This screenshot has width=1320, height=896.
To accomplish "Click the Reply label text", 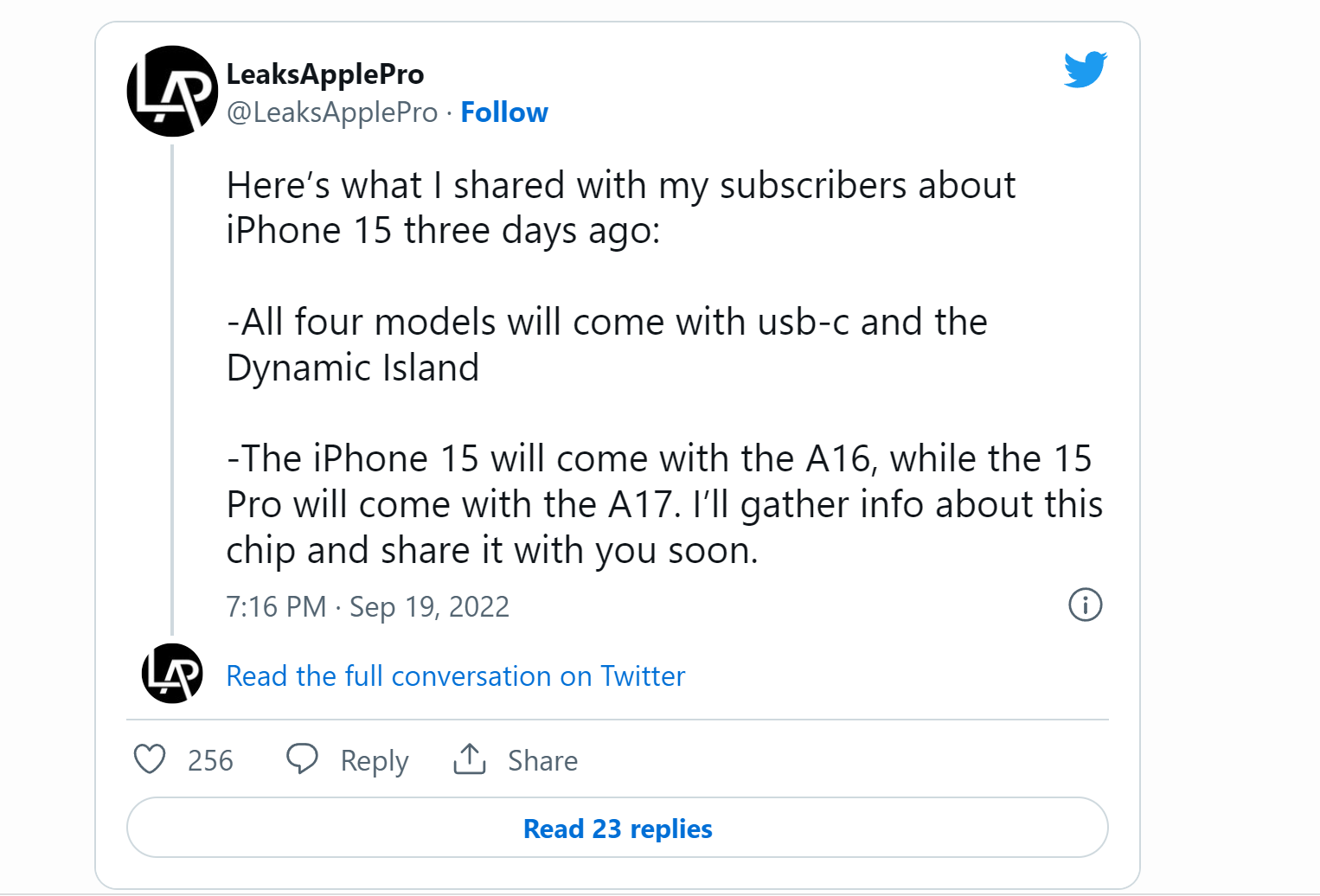I will (373, 760).
